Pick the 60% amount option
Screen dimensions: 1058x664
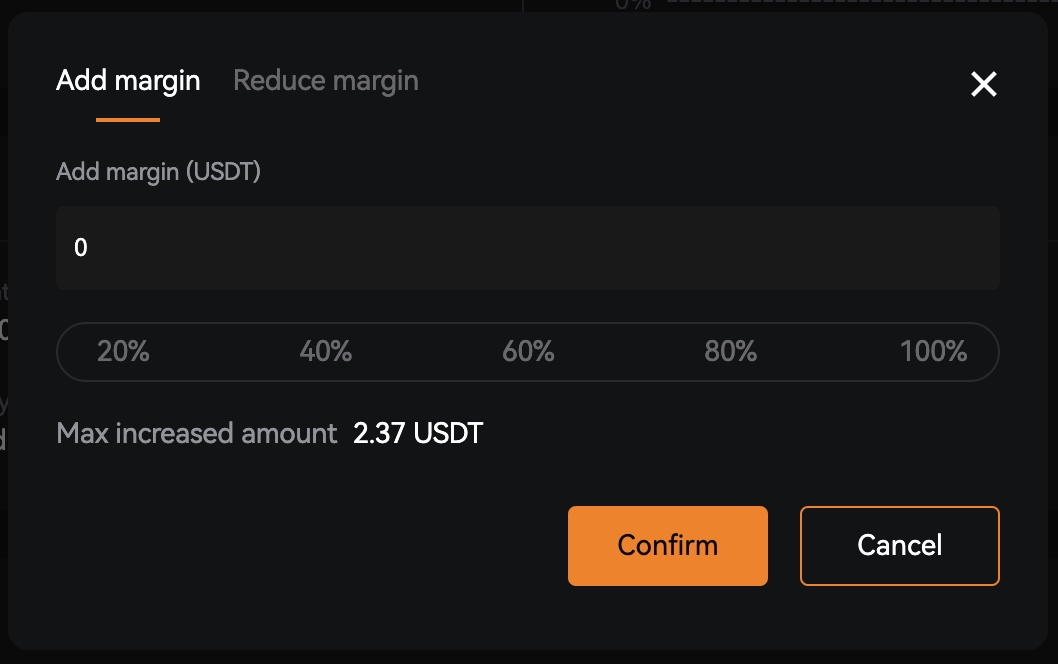528,352
